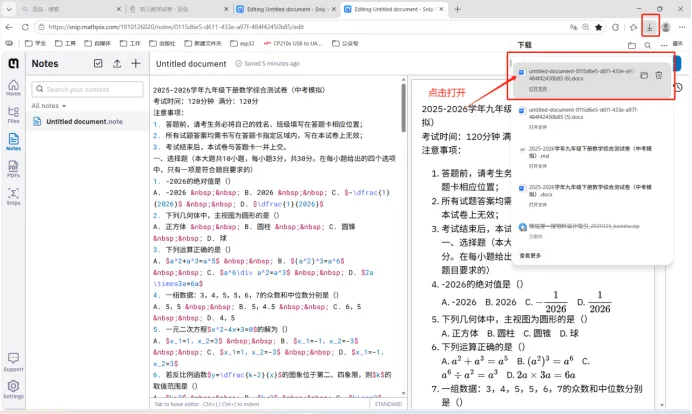Open browser settings and more menu
This screenshot has height=414, width=692.
click(682, 27)
